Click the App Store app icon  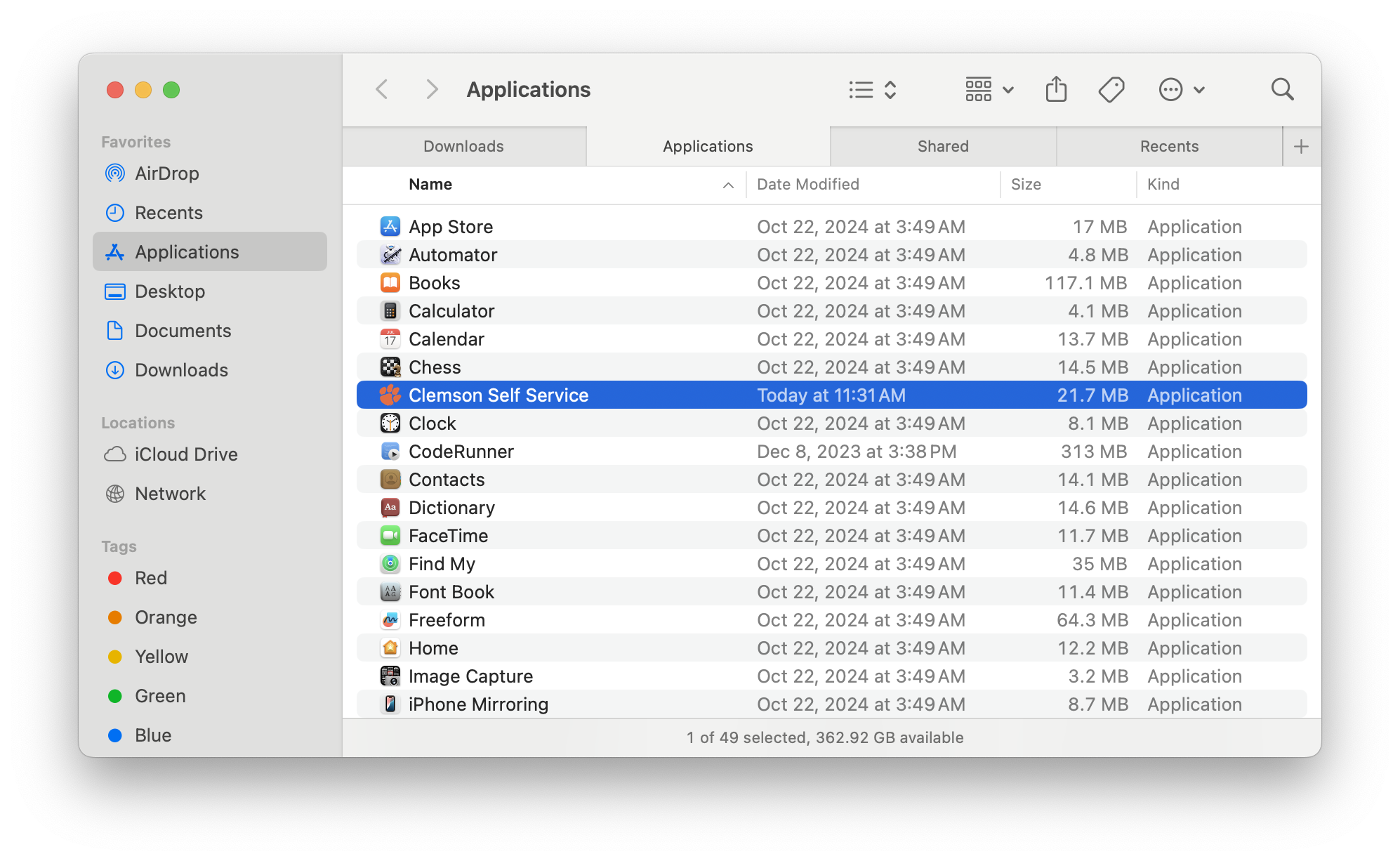[x=390, y=226]
